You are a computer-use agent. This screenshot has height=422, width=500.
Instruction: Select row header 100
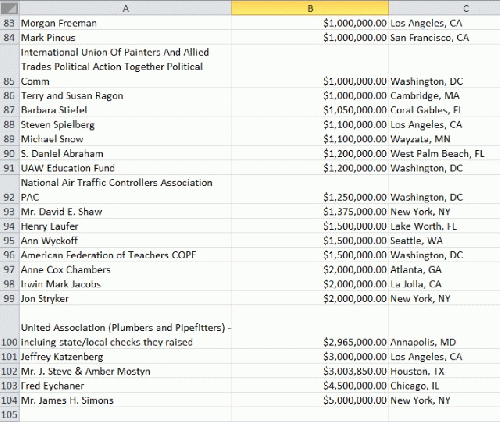pos(10,327)
